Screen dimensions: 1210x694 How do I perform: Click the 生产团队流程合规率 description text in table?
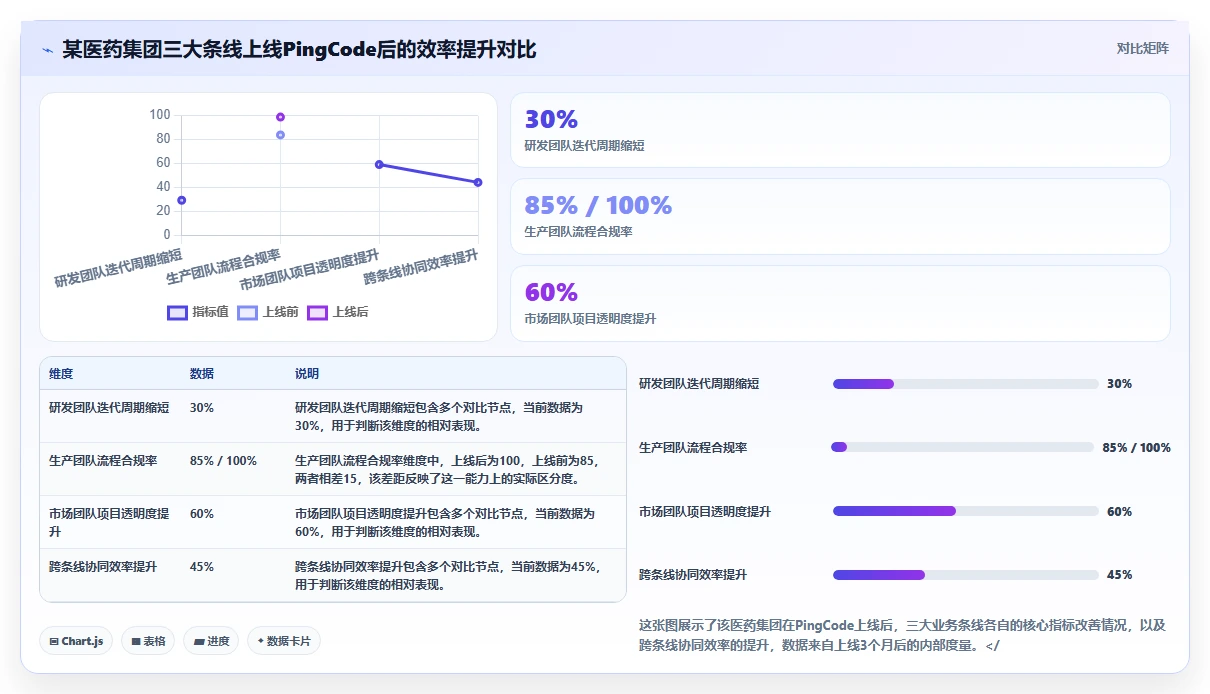[x=448, y=470]
